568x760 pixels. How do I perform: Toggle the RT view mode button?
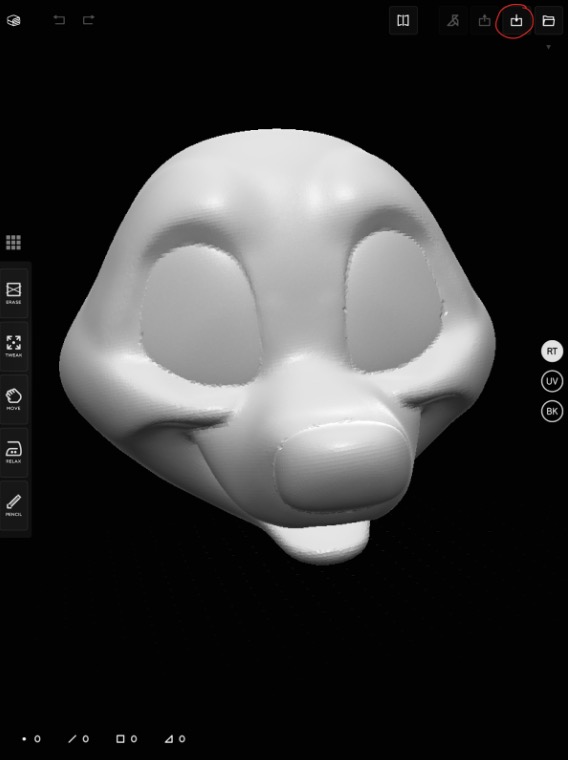[552, 351]
